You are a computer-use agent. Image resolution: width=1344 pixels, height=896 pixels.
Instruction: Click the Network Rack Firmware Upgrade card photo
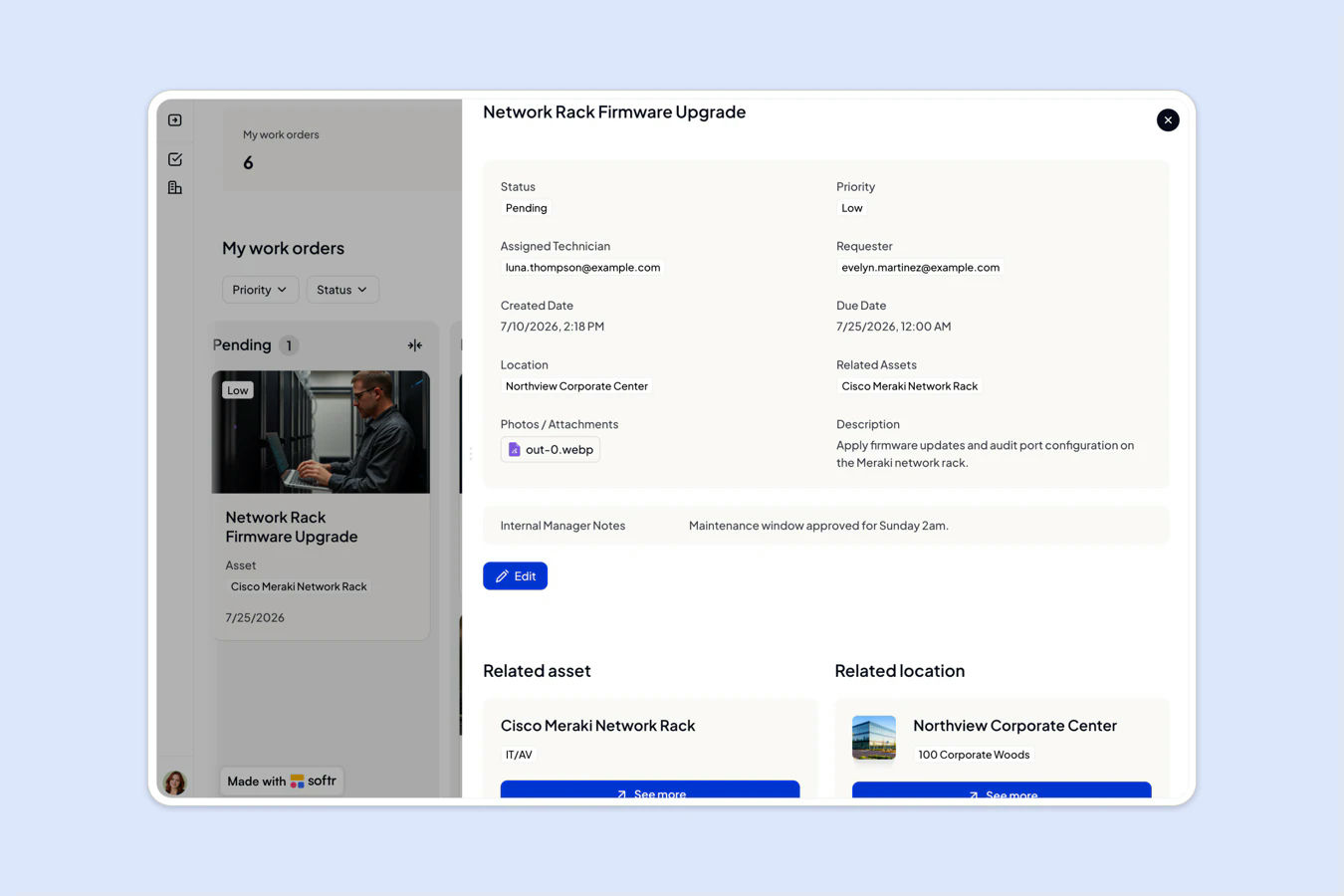321,432
